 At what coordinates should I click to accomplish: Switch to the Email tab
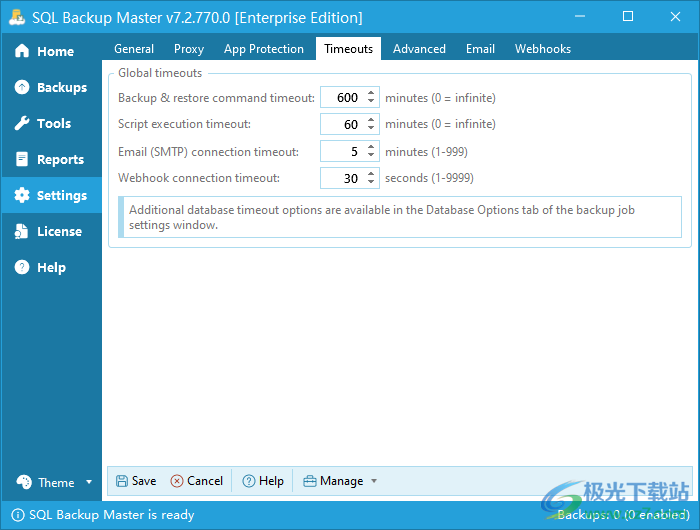(480, 49)
